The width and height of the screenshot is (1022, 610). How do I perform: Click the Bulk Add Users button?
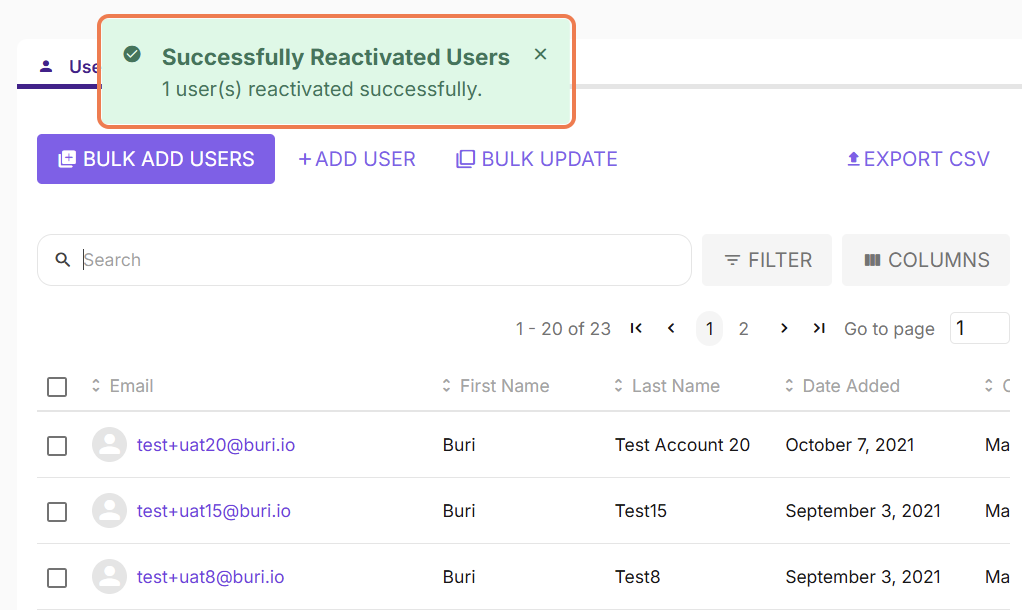pyautogui.click(x=156, y=159)
